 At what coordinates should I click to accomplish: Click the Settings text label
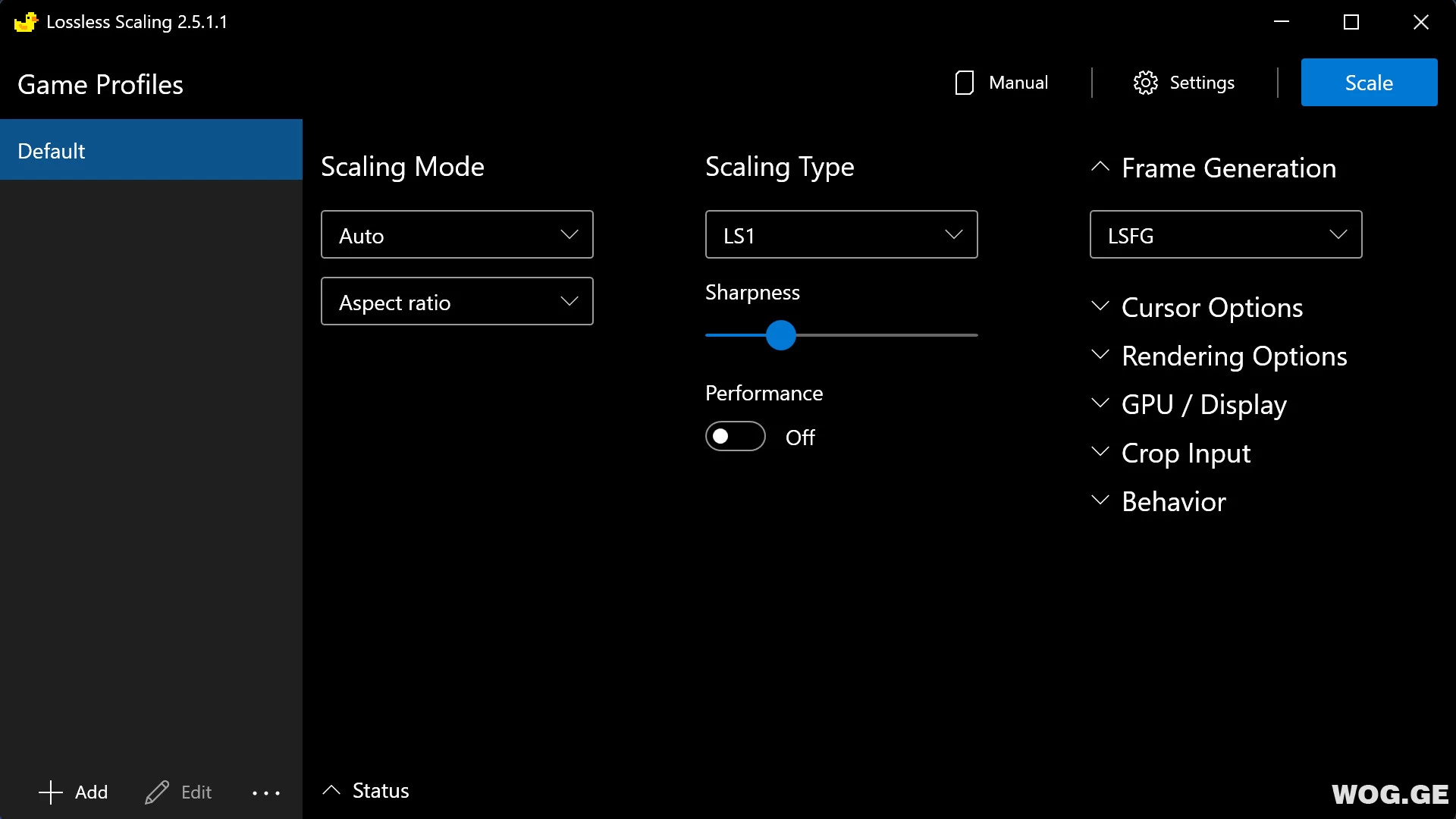1202,83
